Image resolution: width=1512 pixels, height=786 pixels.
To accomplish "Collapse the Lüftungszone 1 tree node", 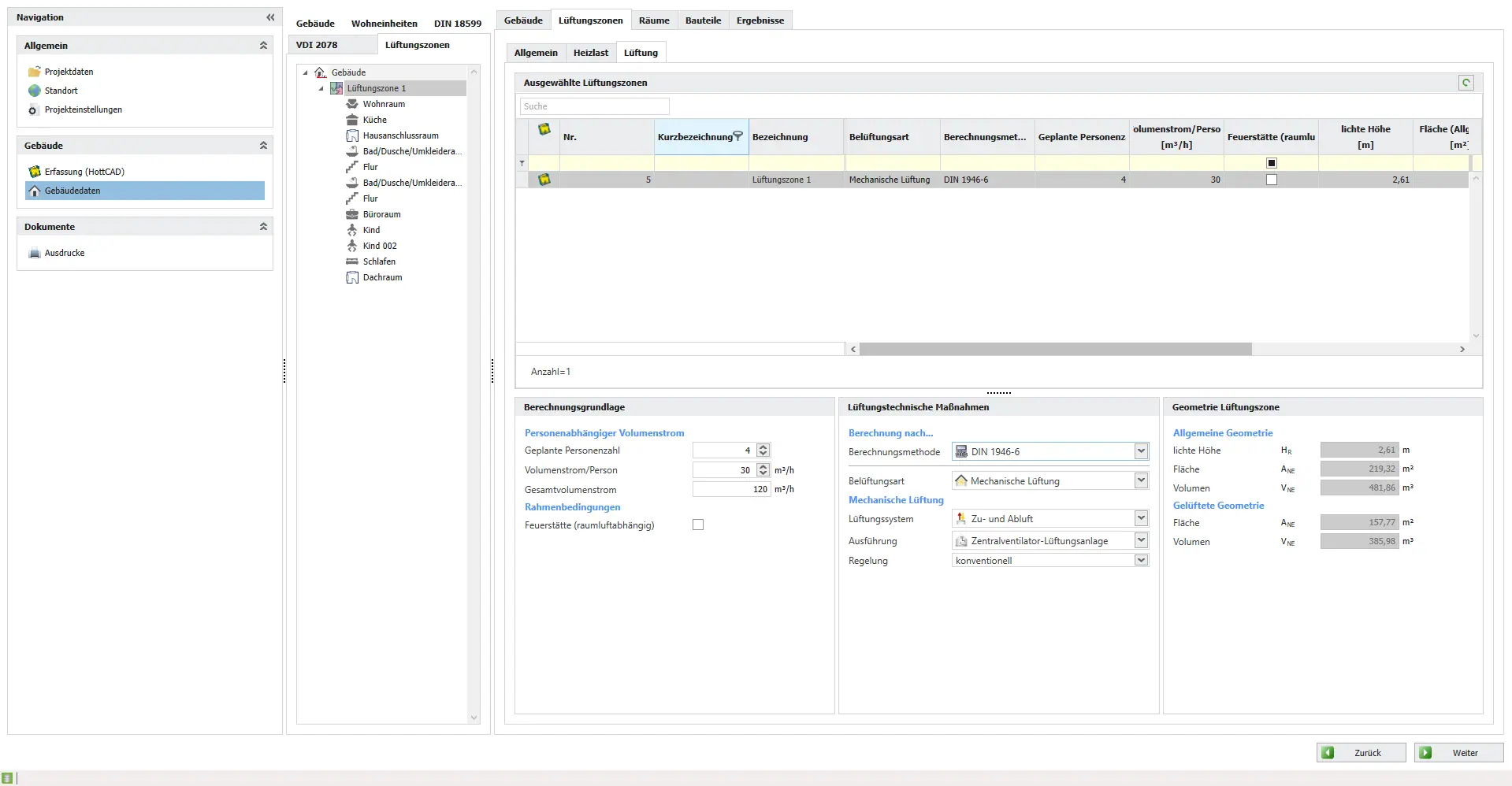I will (x=321, y=88).
